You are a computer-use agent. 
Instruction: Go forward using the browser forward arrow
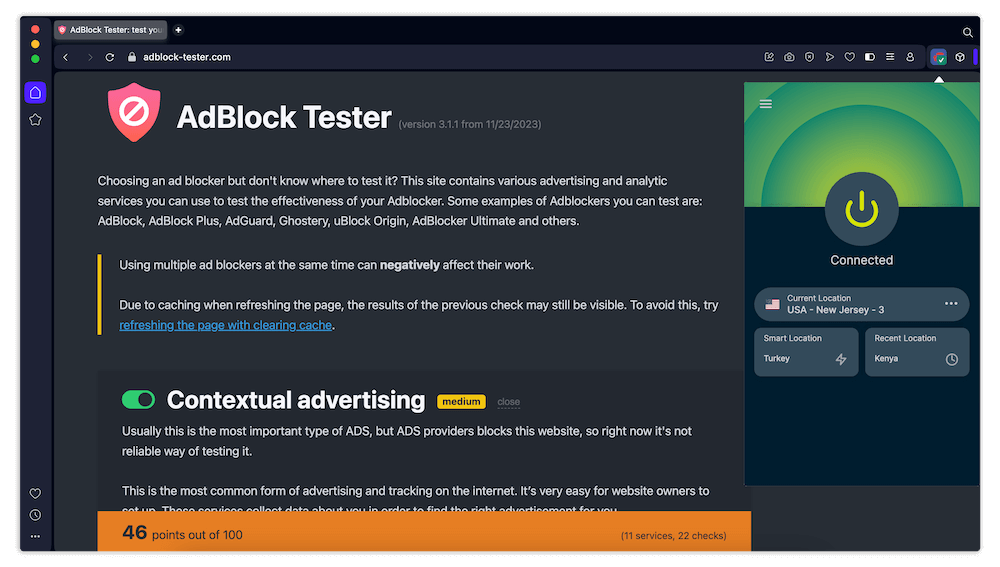pyautogui.click(x=89, y=57)
